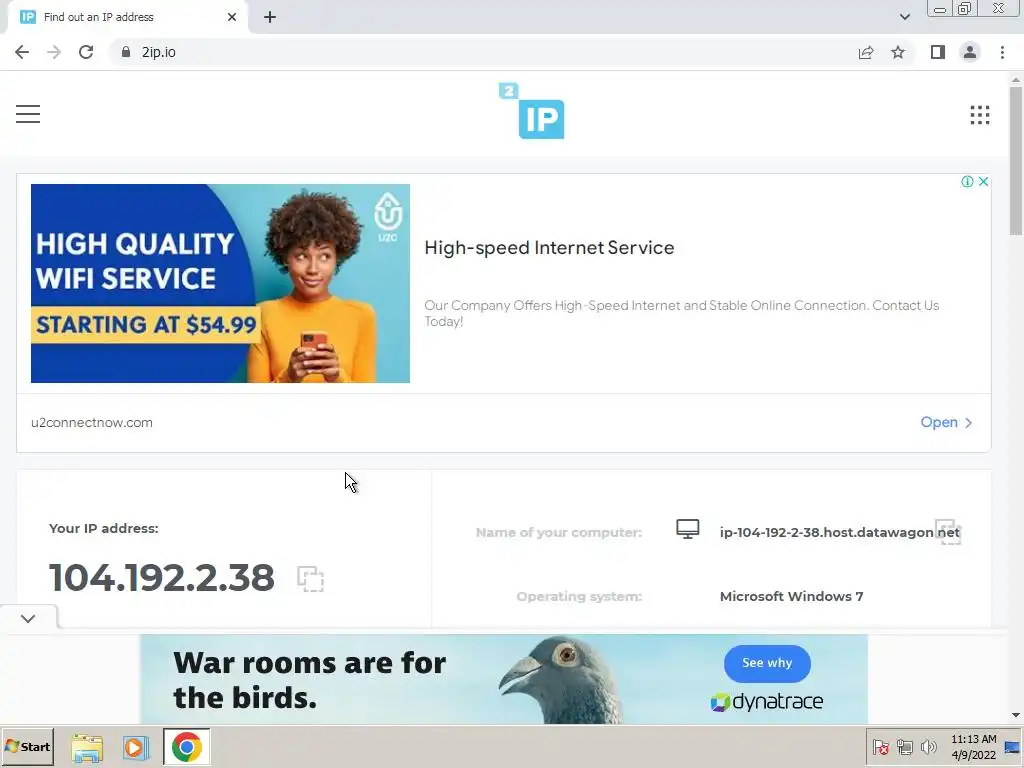Screen dimensions: 1024x768
Task: Toggle the browser side panel
Action: tap(938, 52)
